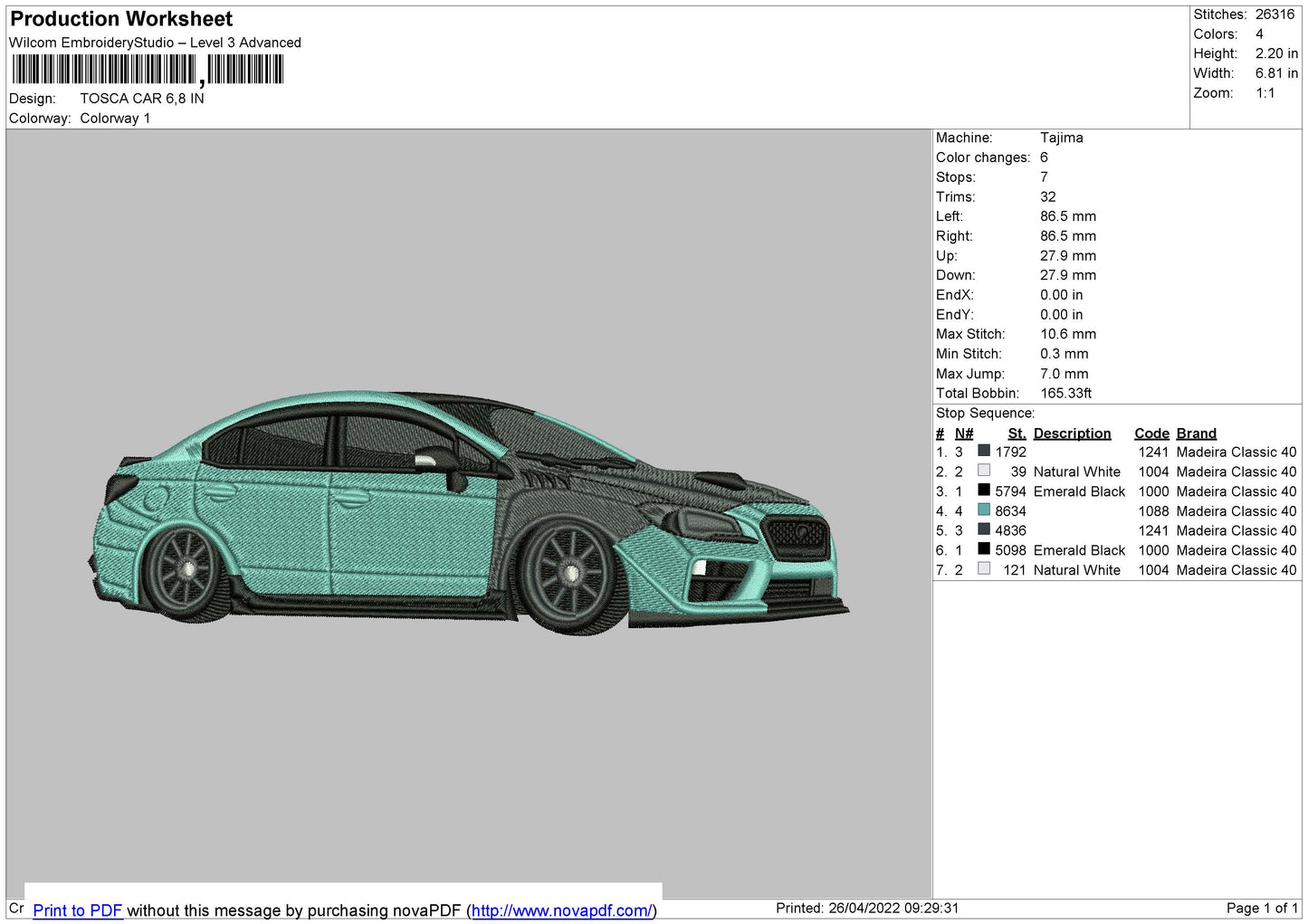Click the teal swatch for stop 4 (8634)
This screenshot has width=1308, height=924.
pos(984,510)
